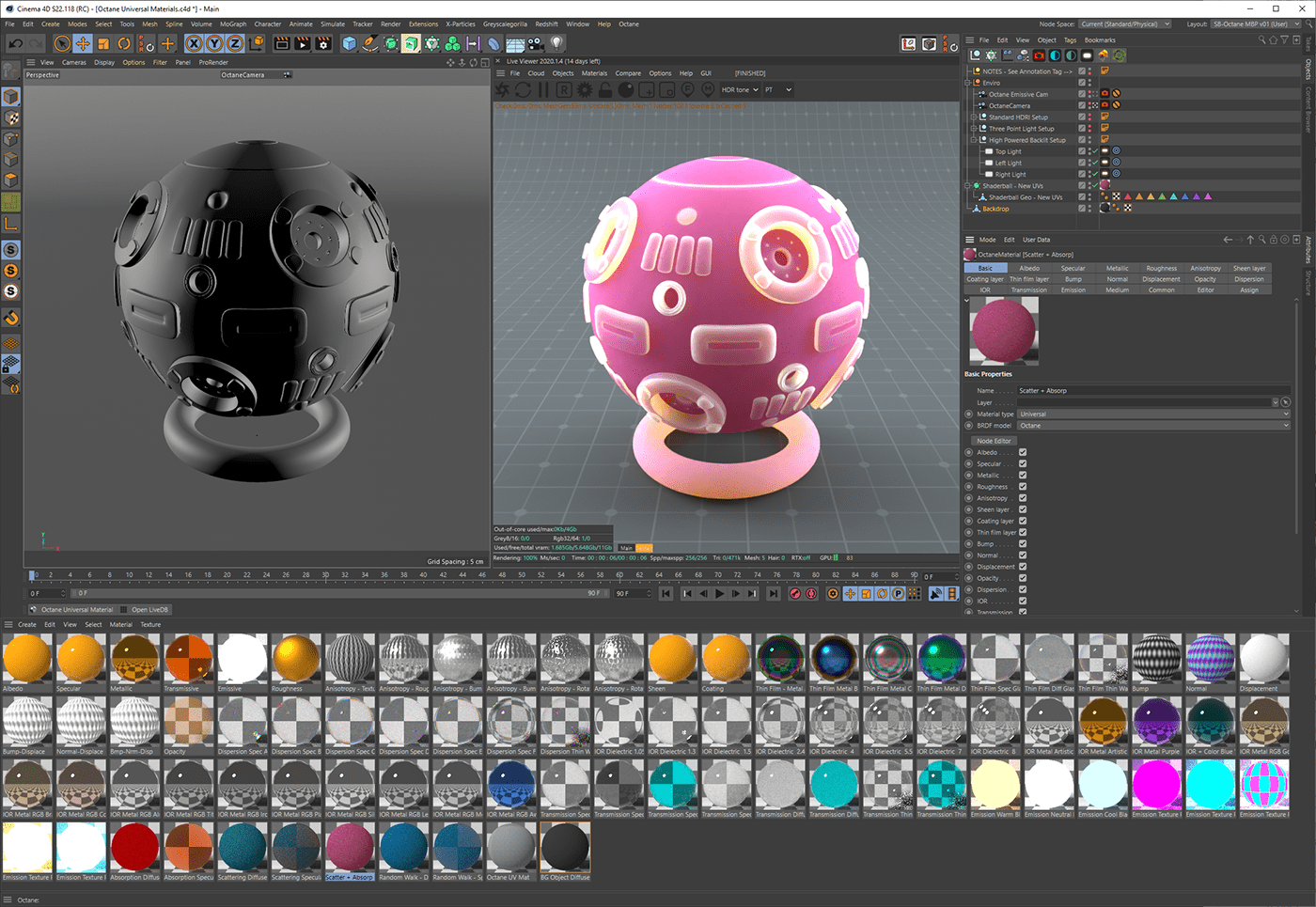Uncheck the Albedo checkbox
The height and width of the screenshot is (907, 1316).
[x=1023, y=452]
